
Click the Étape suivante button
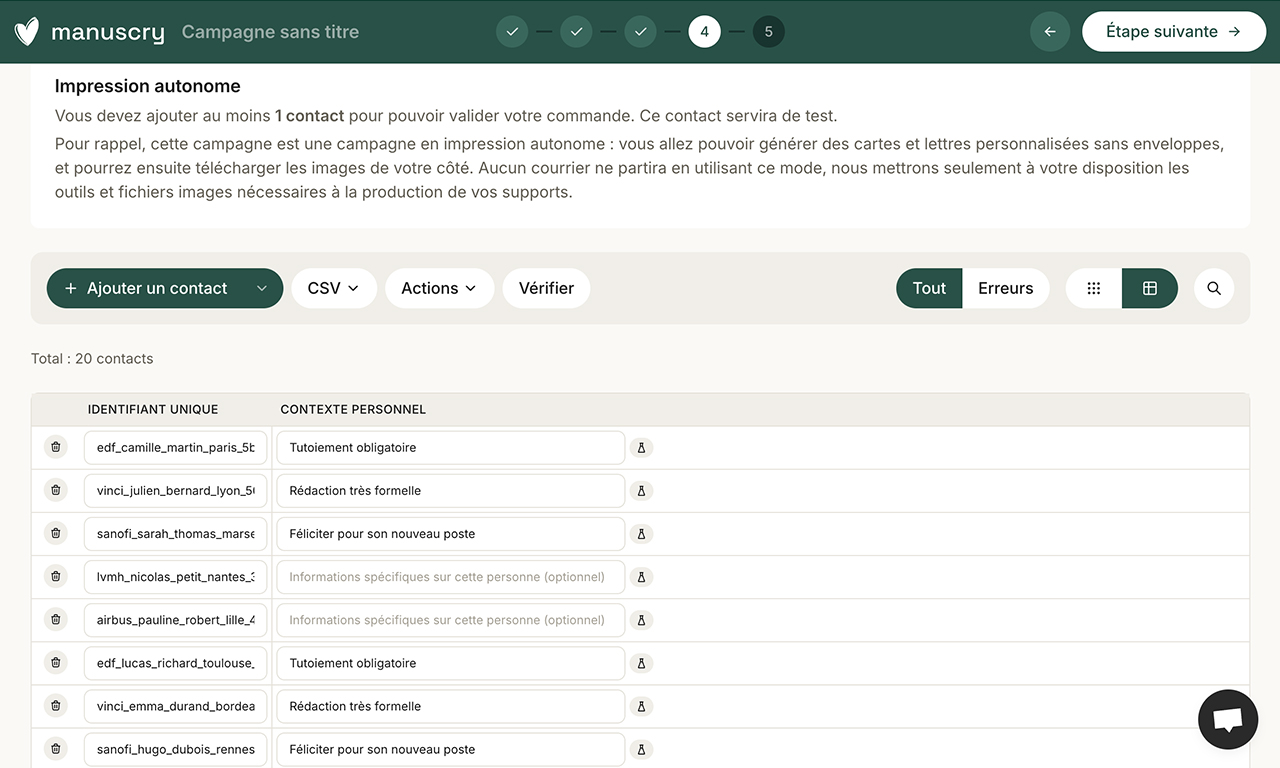1174,31
